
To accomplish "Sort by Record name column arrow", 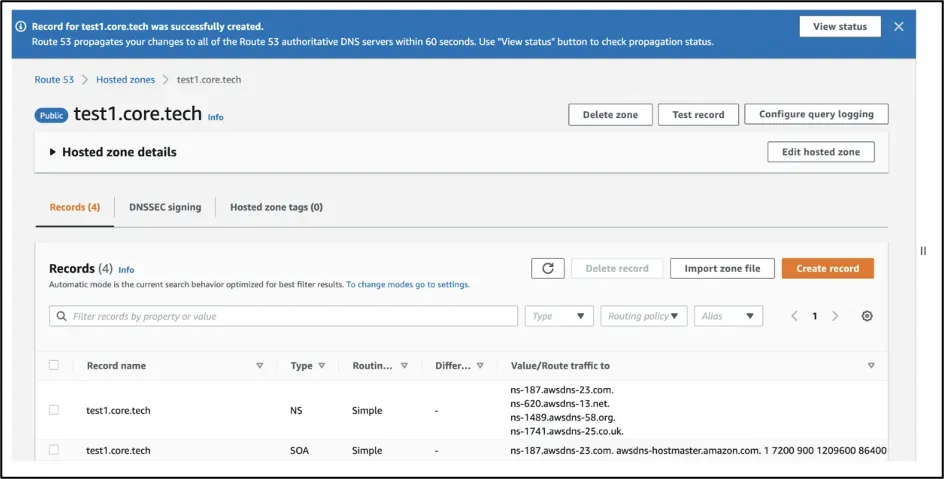I will coord(260,366).
